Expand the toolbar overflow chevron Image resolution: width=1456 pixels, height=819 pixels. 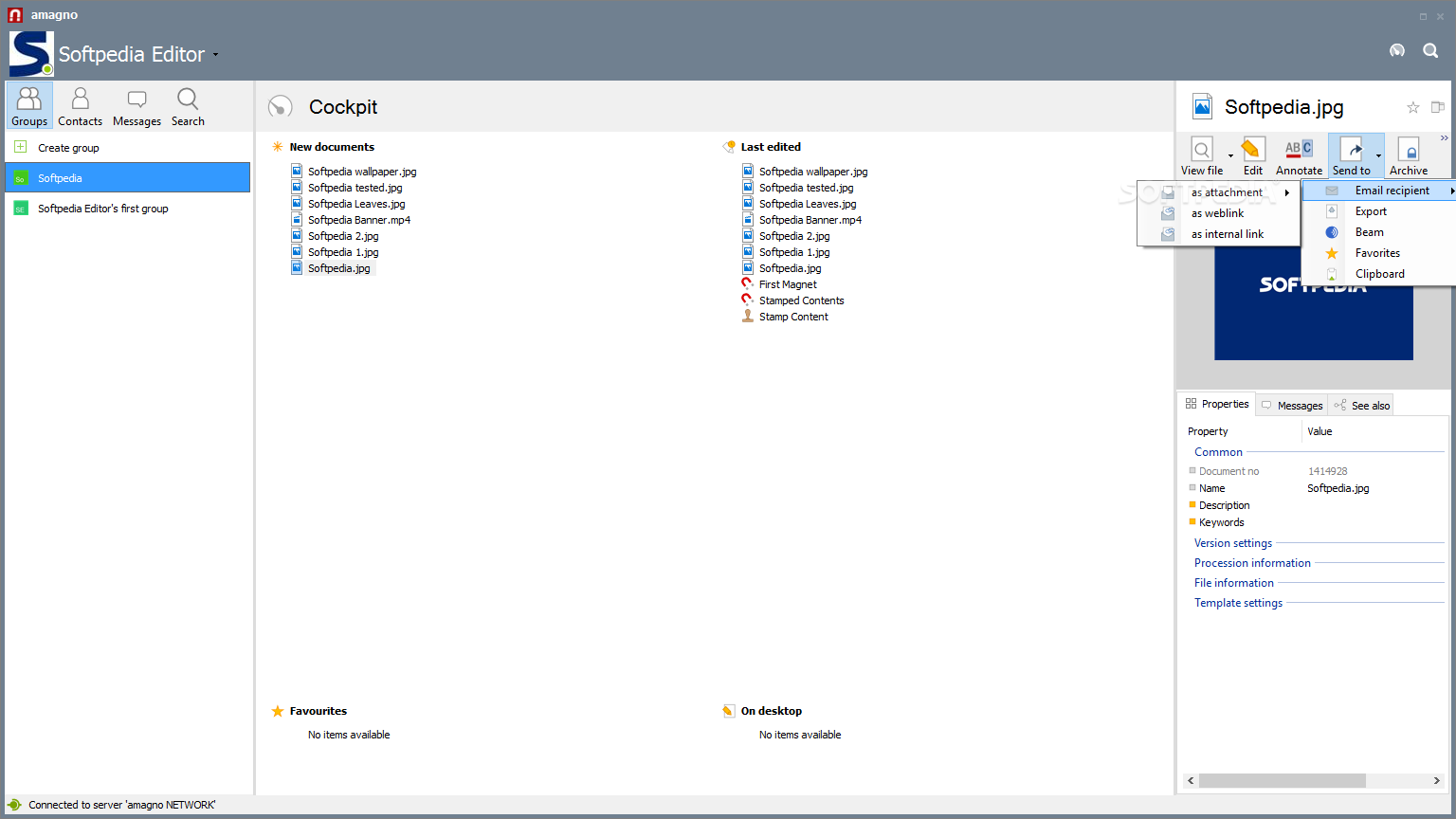[1445, 138]
